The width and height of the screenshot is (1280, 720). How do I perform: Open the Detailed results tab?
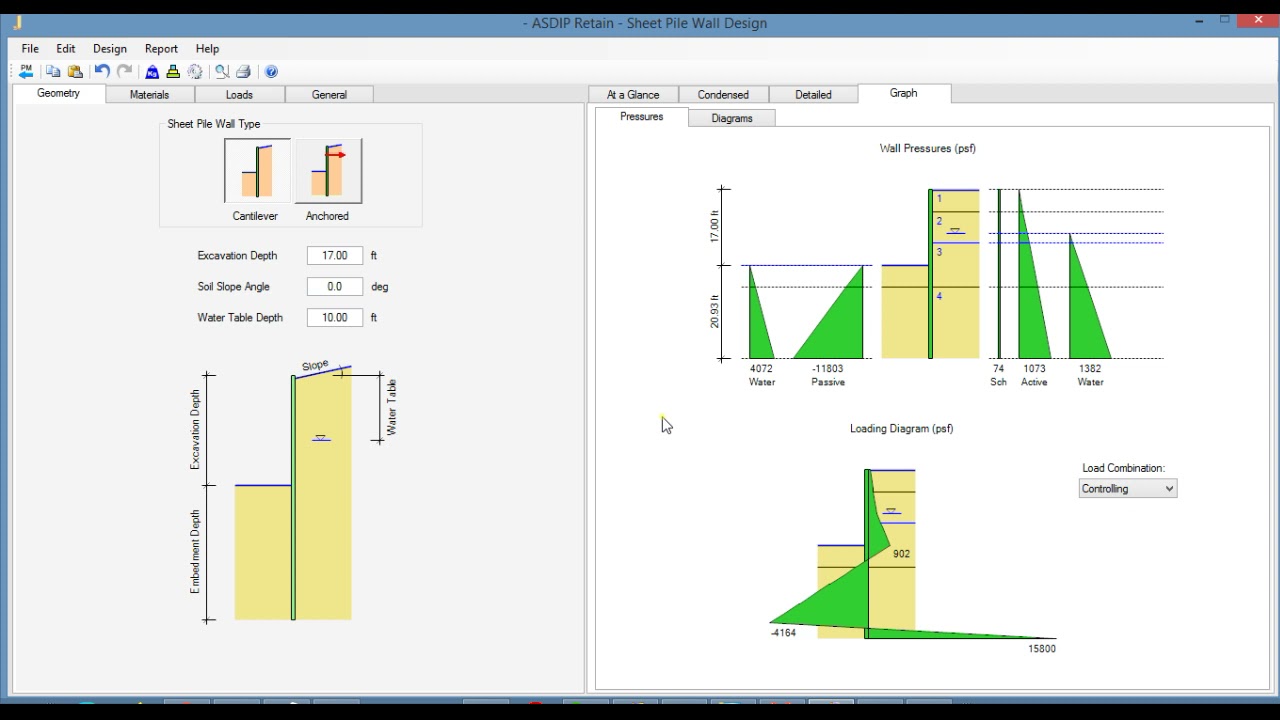pos(813,94)
